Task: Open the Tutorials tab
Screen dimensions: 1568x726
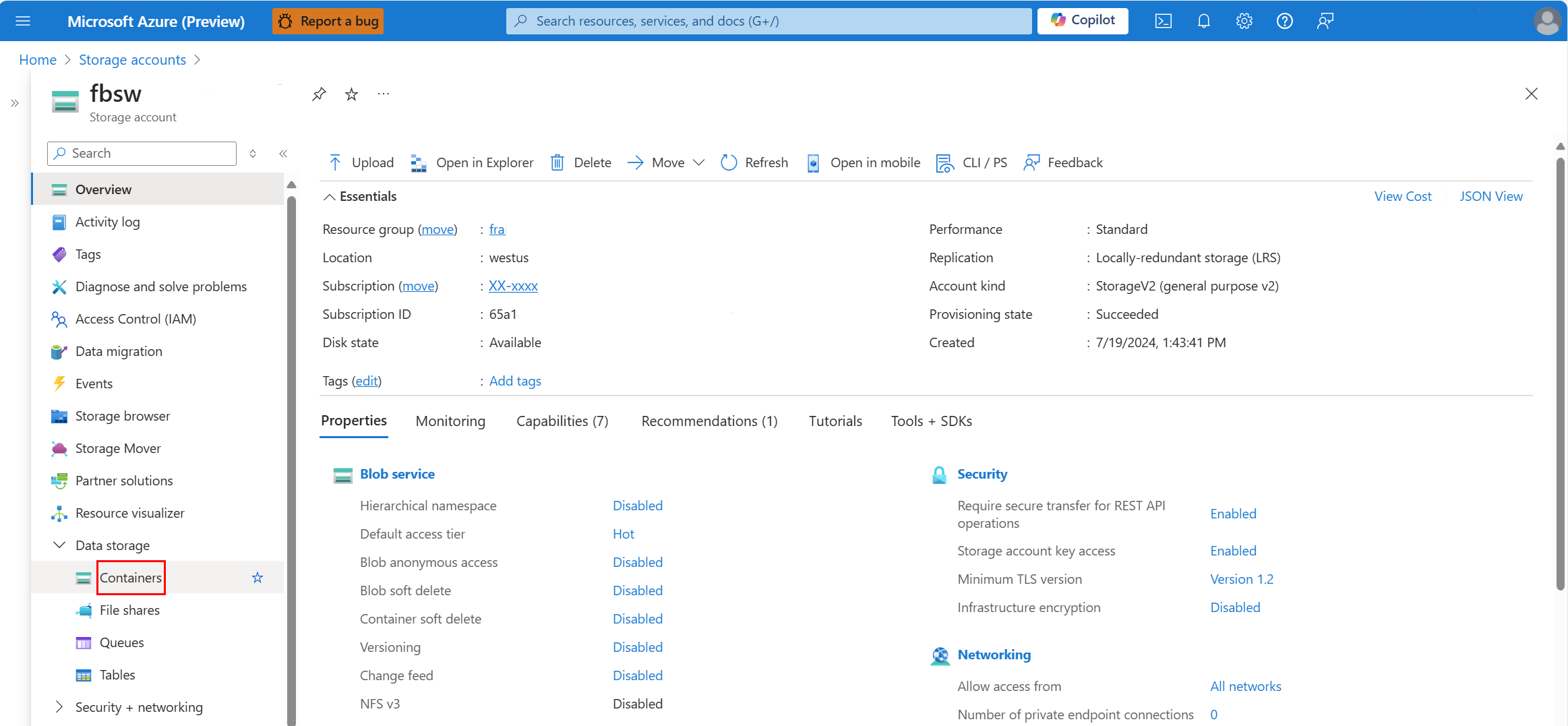Action: (x=835, y=421)
